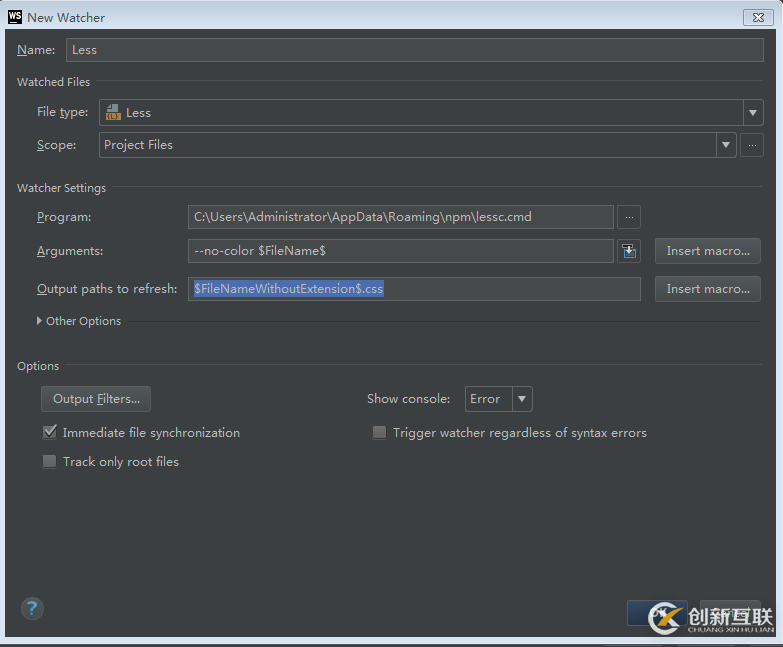Click the Watched Files section label
Image resolution: width=783 pixels, height=647 pixels.
(53, 82)
